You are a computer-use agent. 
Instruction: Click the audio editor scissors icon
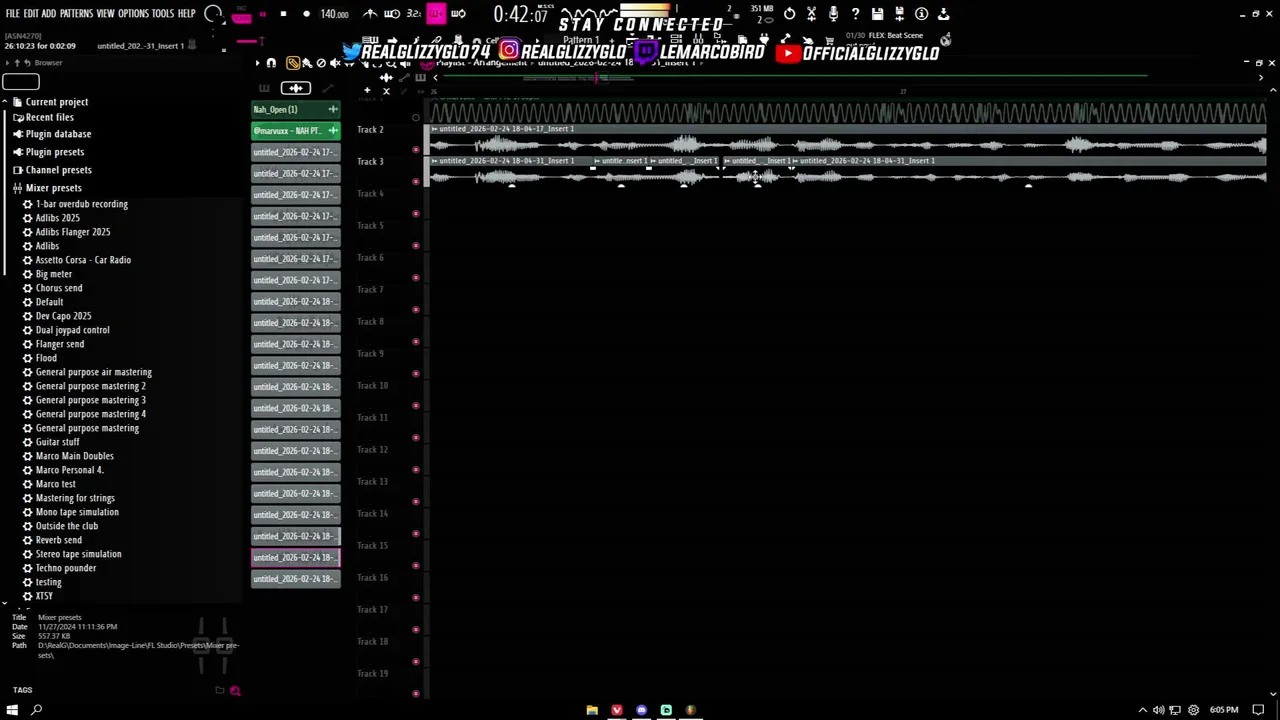811,14
